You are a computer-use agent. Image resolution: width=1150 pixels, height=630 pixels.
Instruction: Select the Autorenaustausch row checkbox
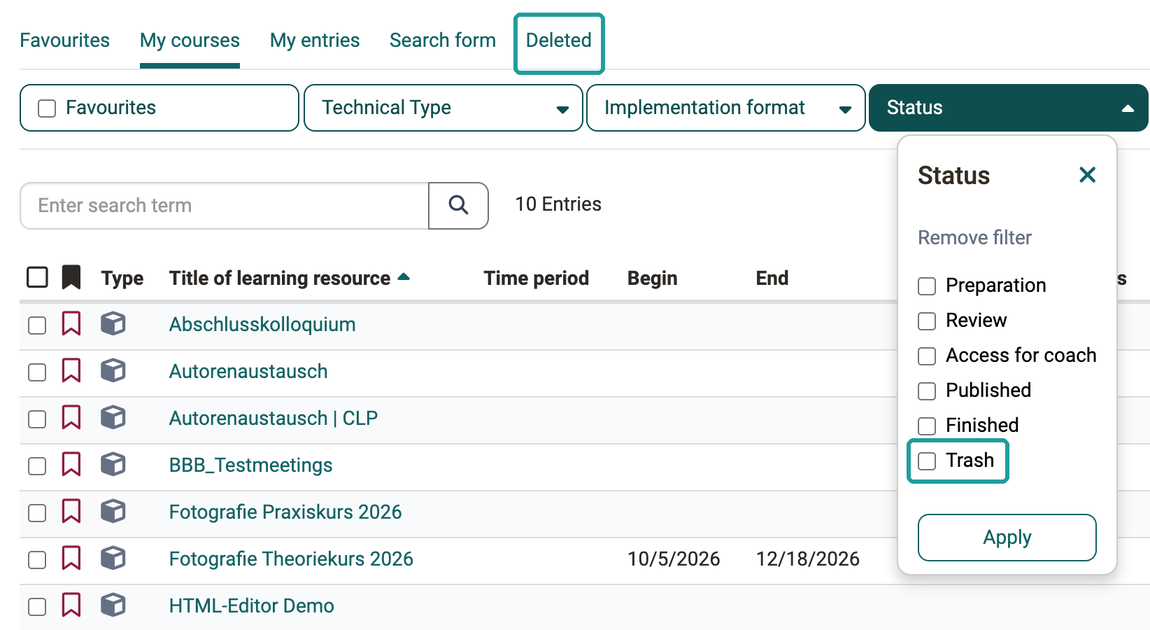click(x=37, y=372)
